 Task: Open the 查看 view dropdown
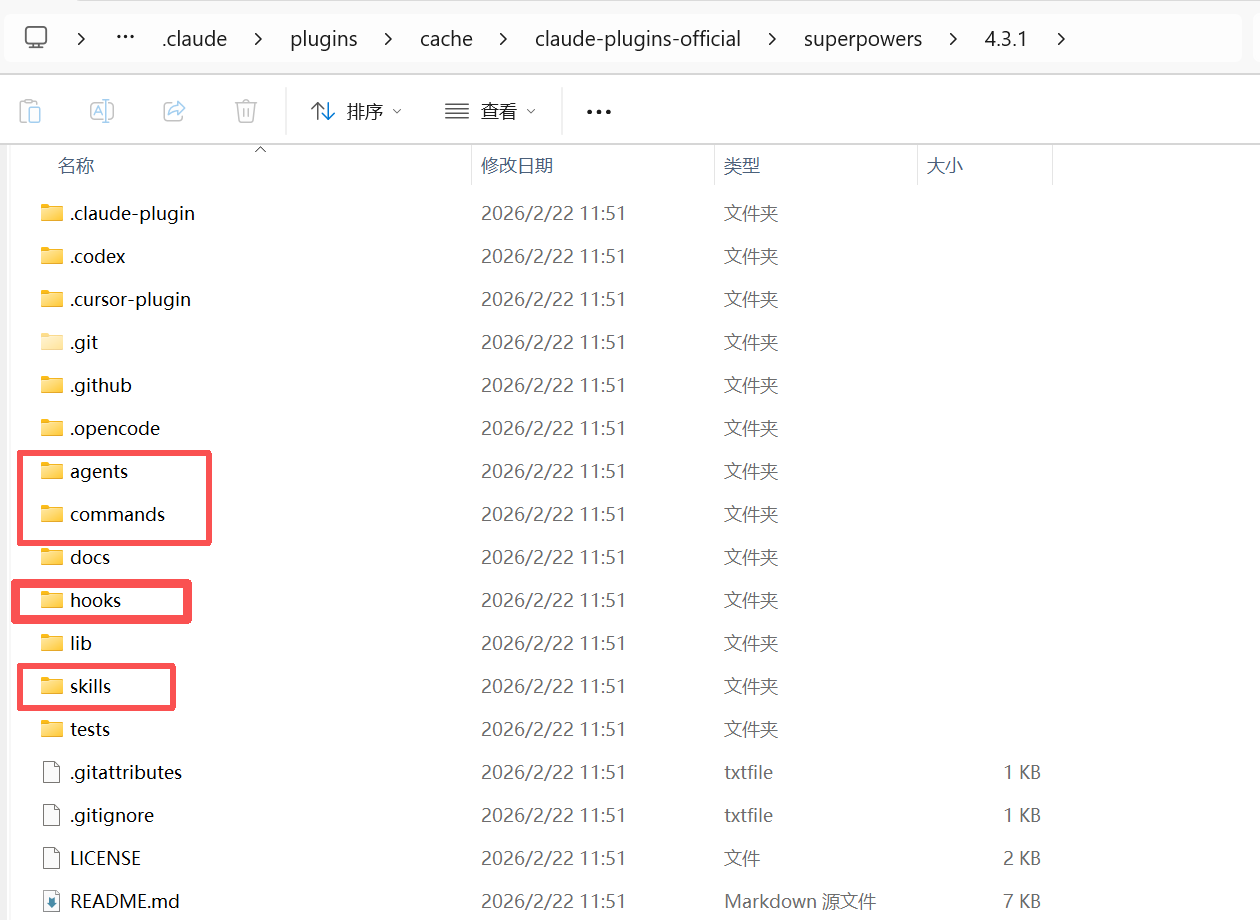(x=490, y=111)
